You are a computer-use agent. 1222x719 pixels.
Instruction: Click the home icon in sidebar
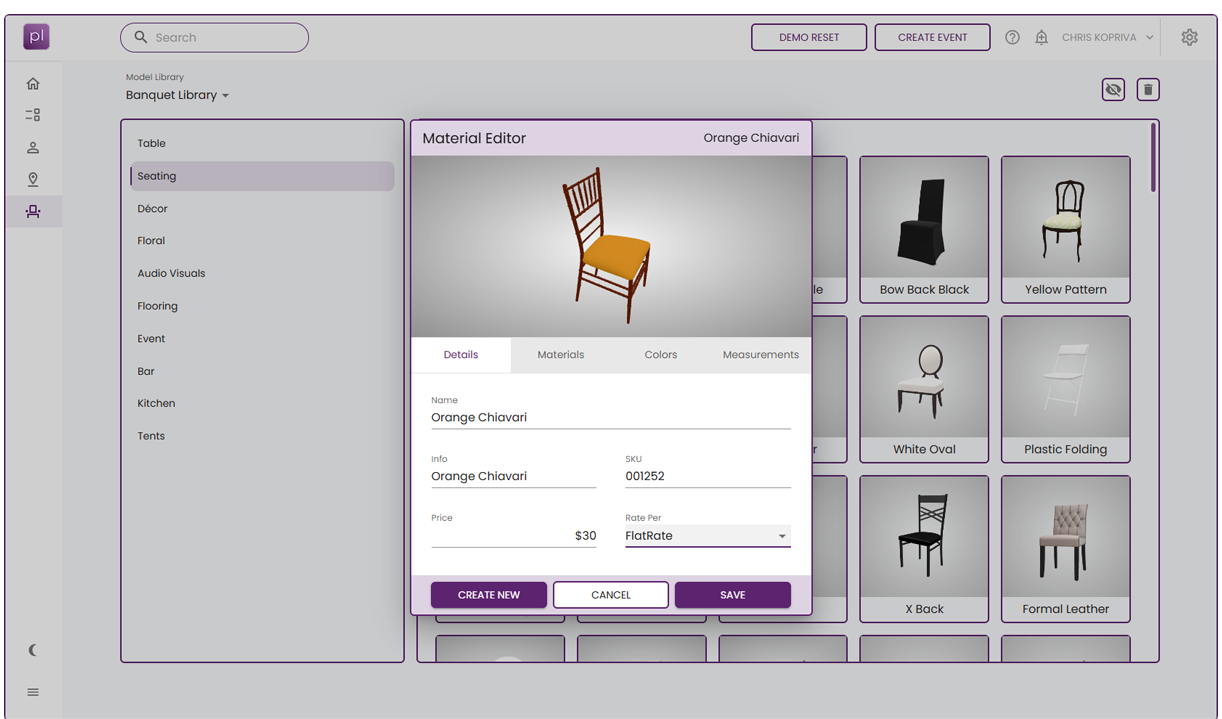tap(33, 84)
